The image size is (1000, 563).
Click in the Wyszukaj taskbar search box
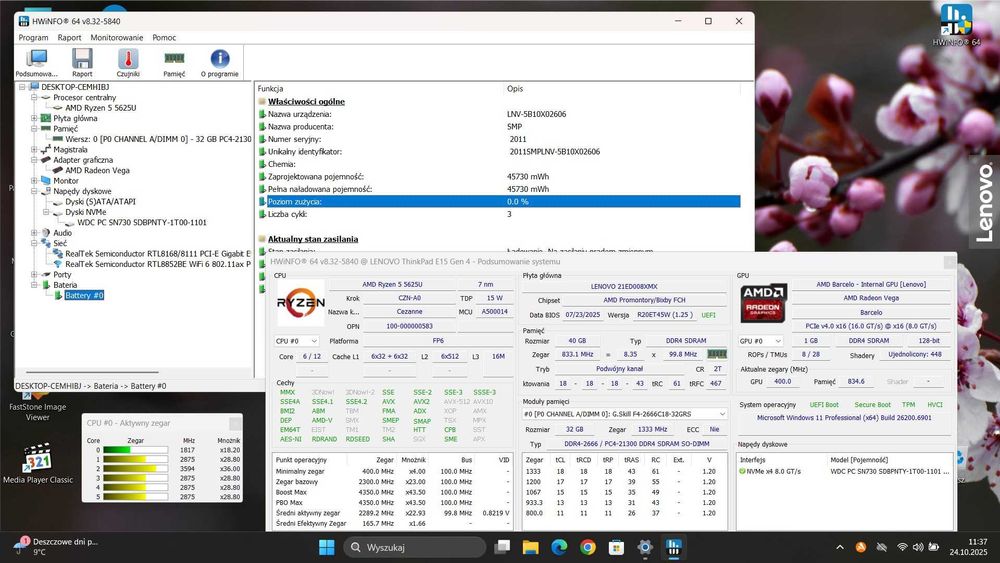tap(415, 547)
